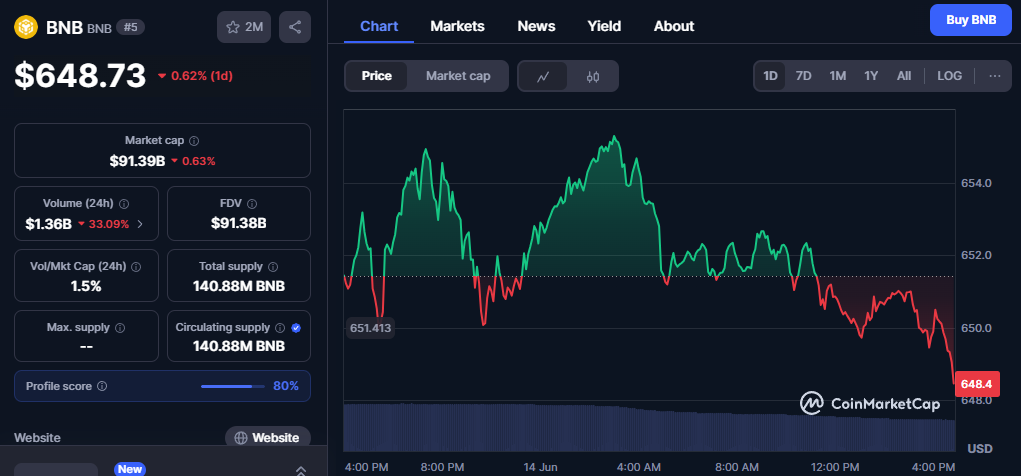The height and width of the screenshot is (476, 1021).
Task: Add BNB to watchlist via star button
Action: 244,27
